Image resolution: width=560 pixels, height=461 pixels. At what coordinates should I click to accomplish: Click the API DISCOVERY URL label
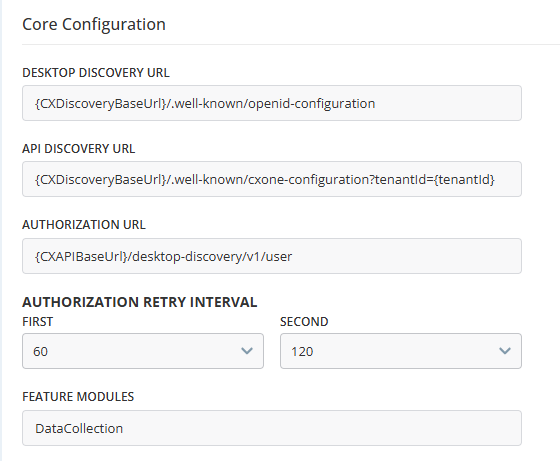click(79, 149)
